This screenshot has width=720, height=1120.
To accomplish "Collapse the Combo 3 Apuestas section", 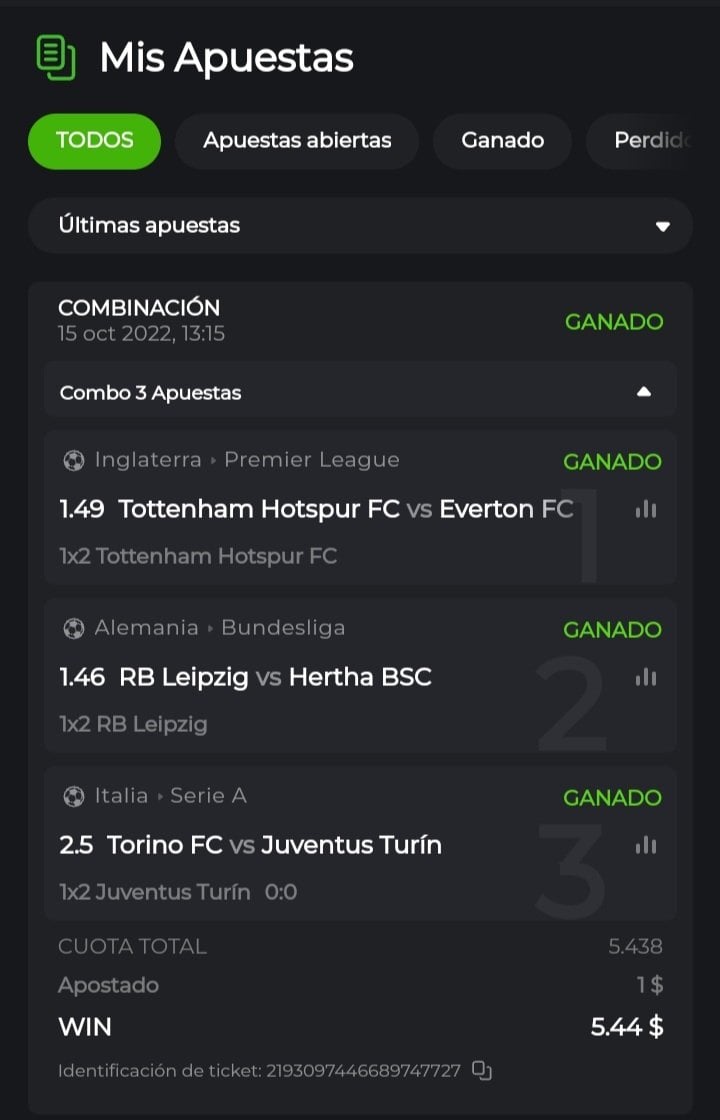I will (x=644, y=391).
